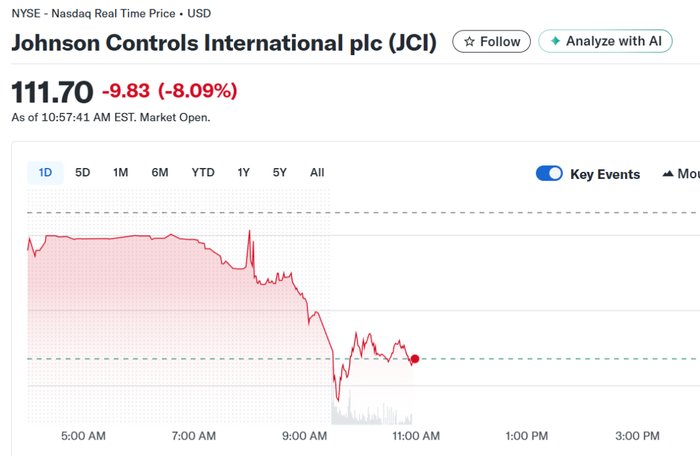Screen dimensions: 700x456
Task: Select the 1D range tab
Action: 45,172
